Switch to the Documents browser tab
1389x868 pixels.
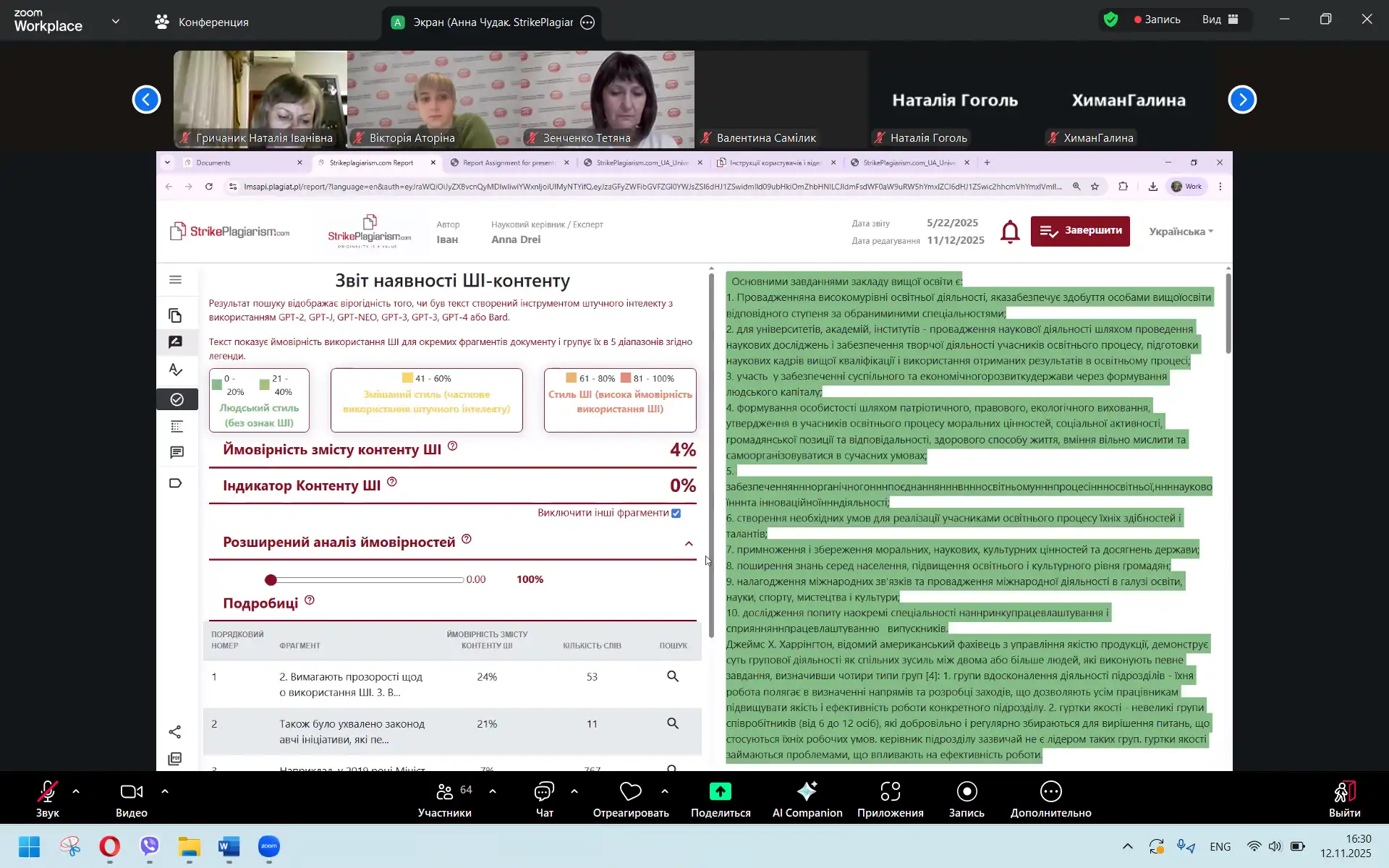click(213, 163)
